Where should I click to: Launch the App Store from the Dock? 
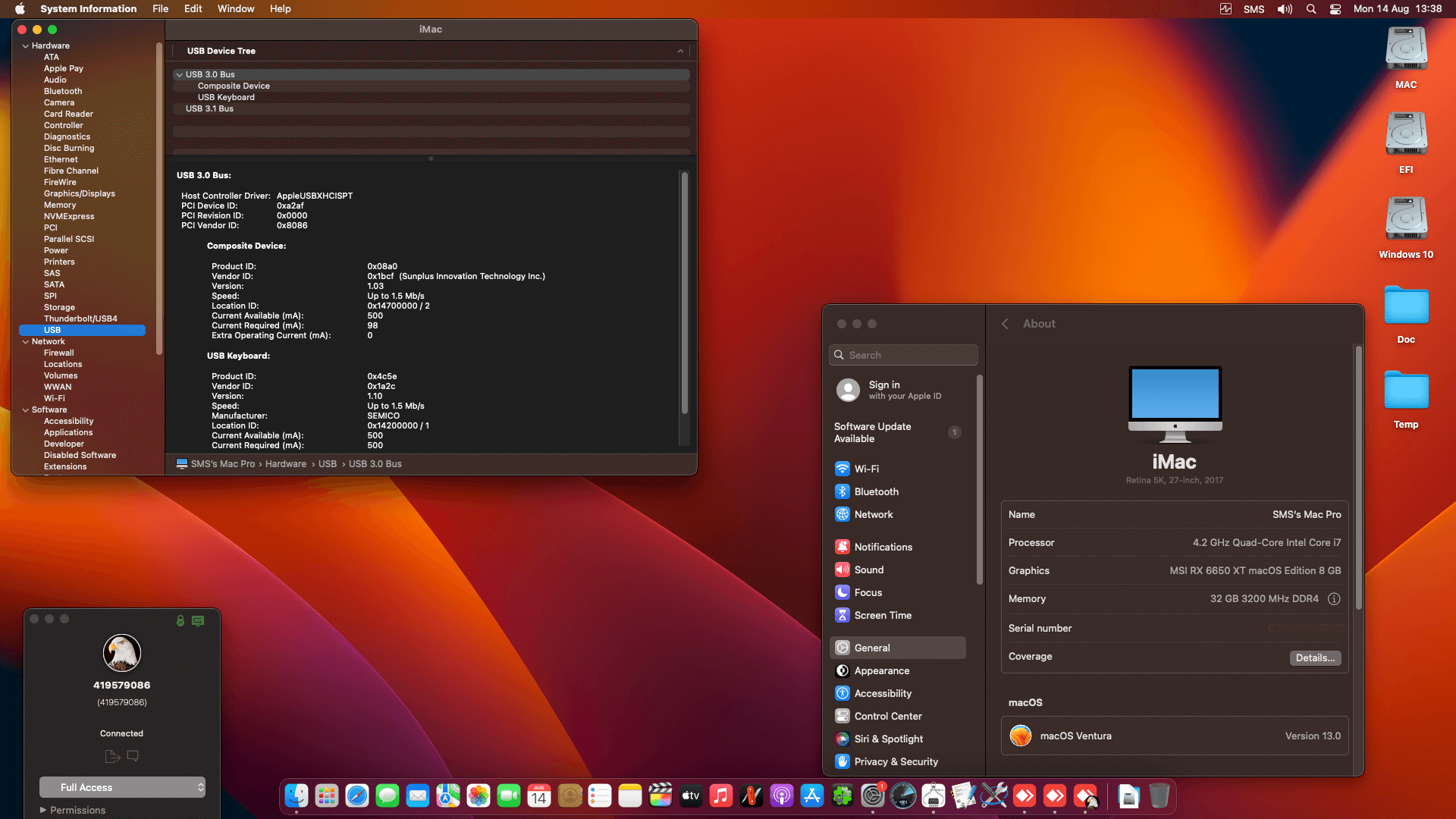pyautogui.click(x=812, y=796)
